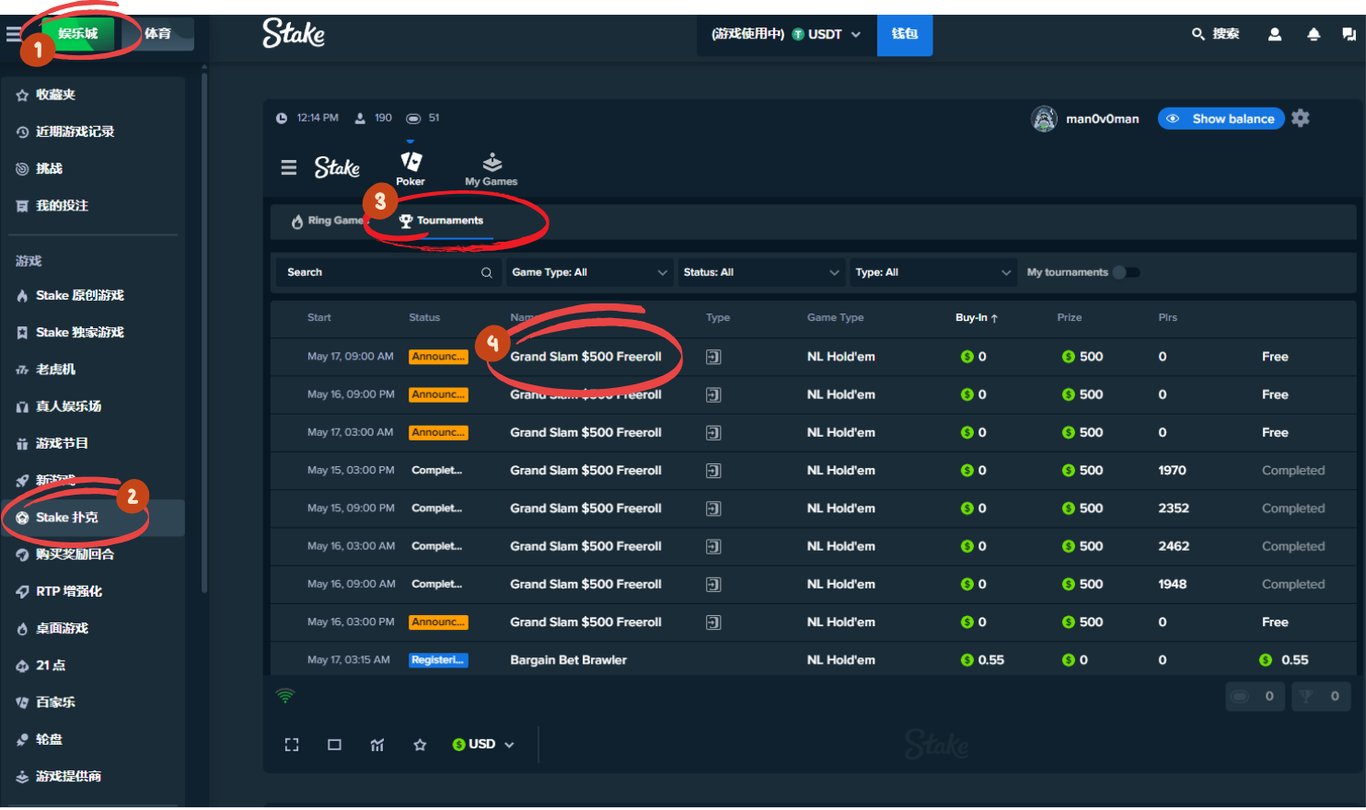1366x810 pixels.
Task: Select the tournament with 2462 players
Action: tap(813, 547)
